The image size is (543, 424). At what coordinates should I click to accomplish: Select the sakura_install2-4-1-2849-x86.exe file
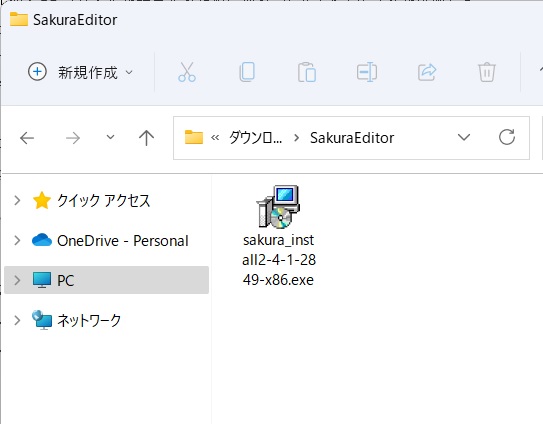click(279, 236)
